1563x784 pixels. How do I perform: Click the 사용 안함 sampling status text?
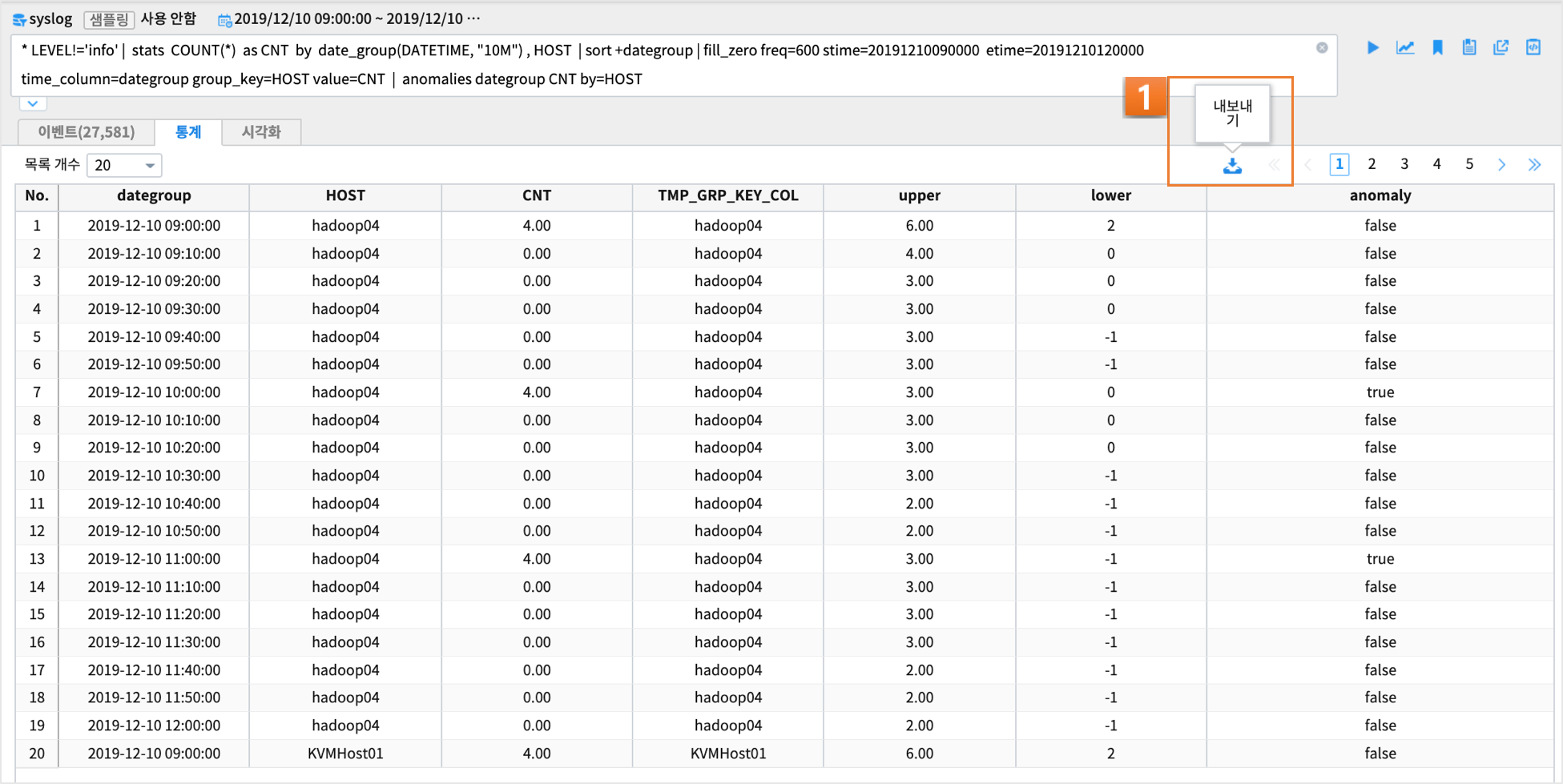[168, 18]
